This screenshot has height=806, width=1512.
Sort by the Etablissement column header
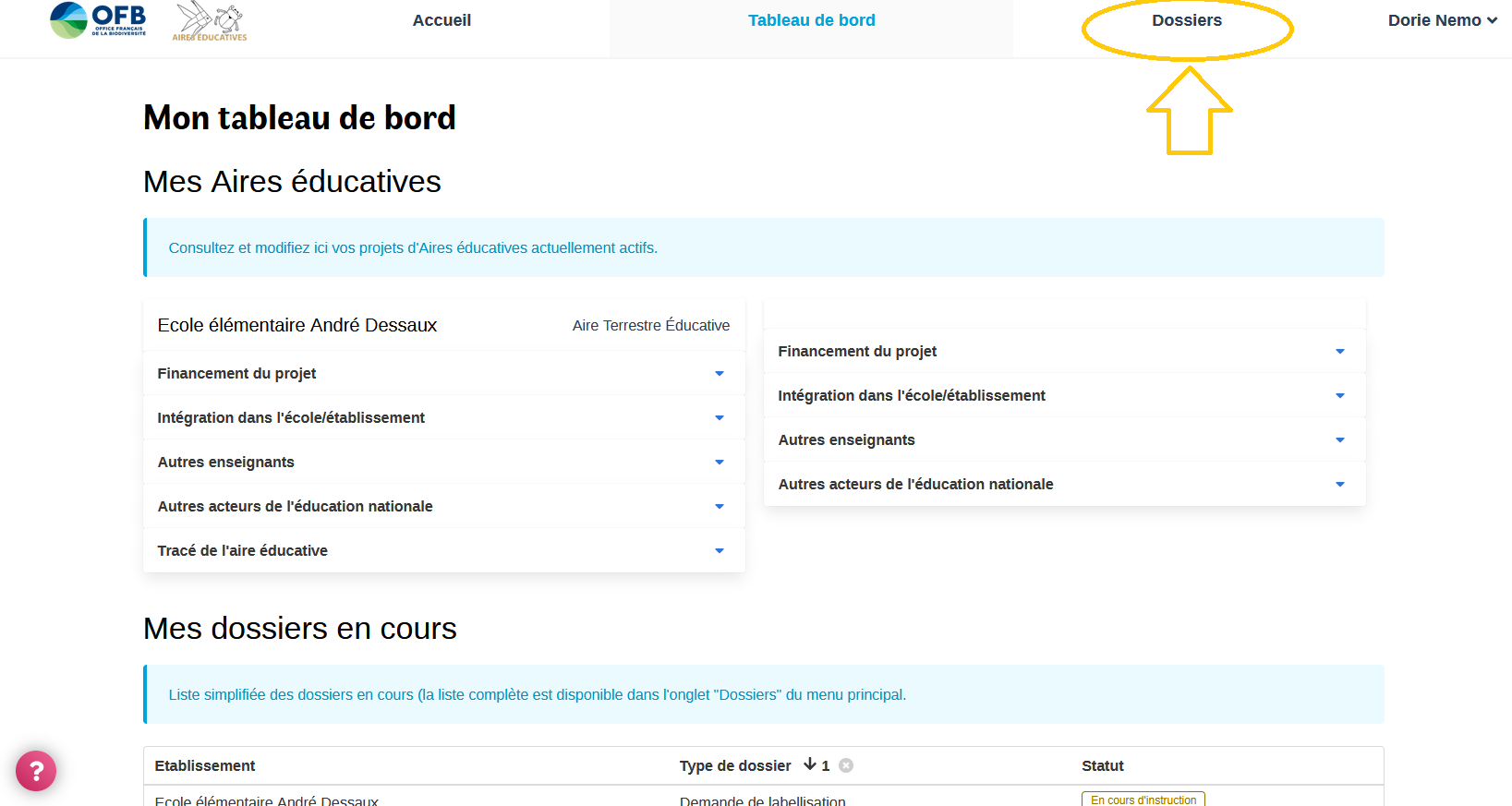click(x=205, y=765)
